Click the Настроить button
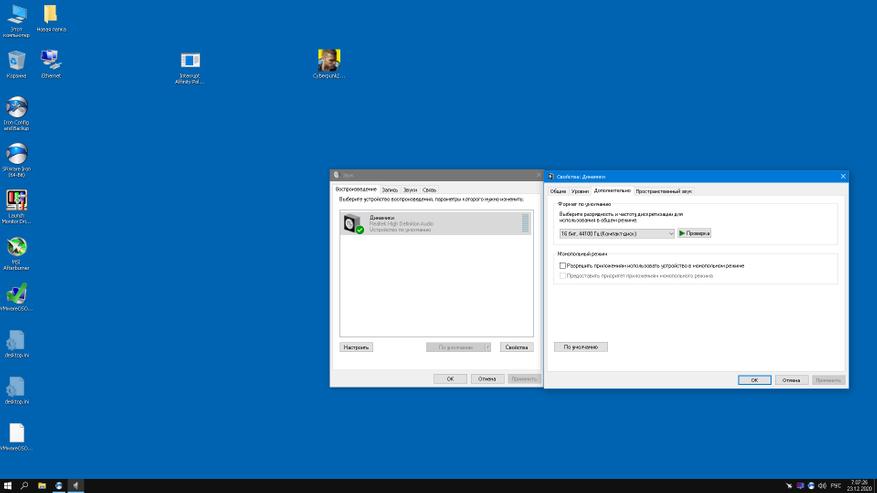The width and height of the screenshot is (877, 493). 356,348
